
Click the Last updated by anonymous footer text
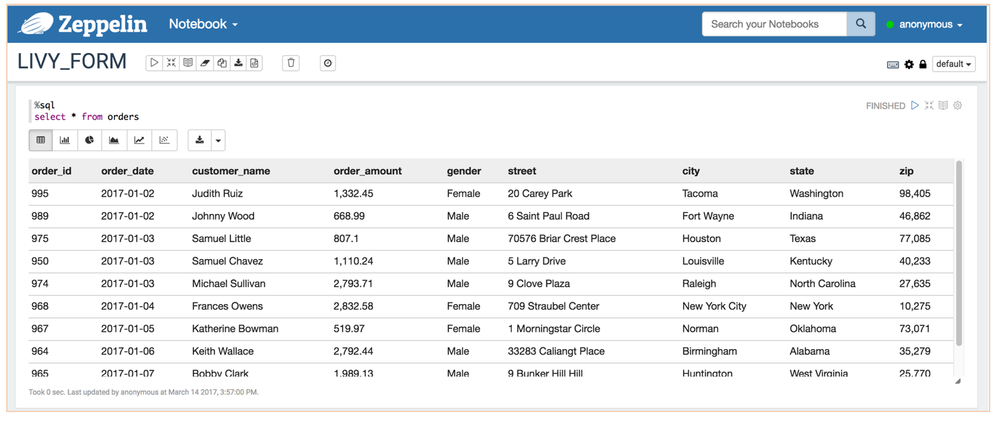(143, 392)
